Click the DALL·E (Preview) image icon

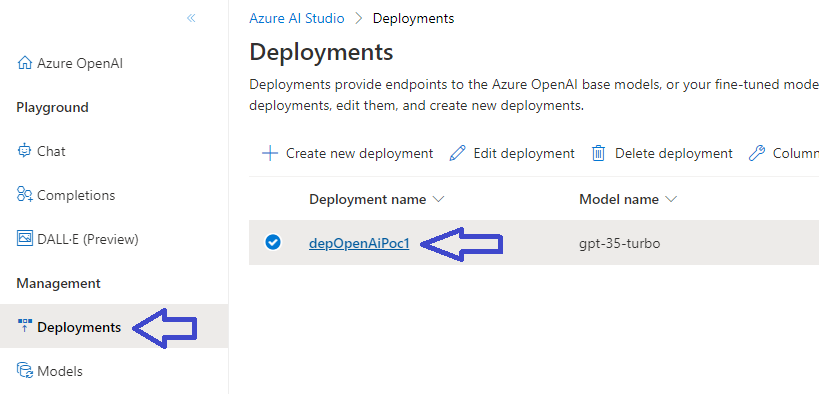[25, 239]
